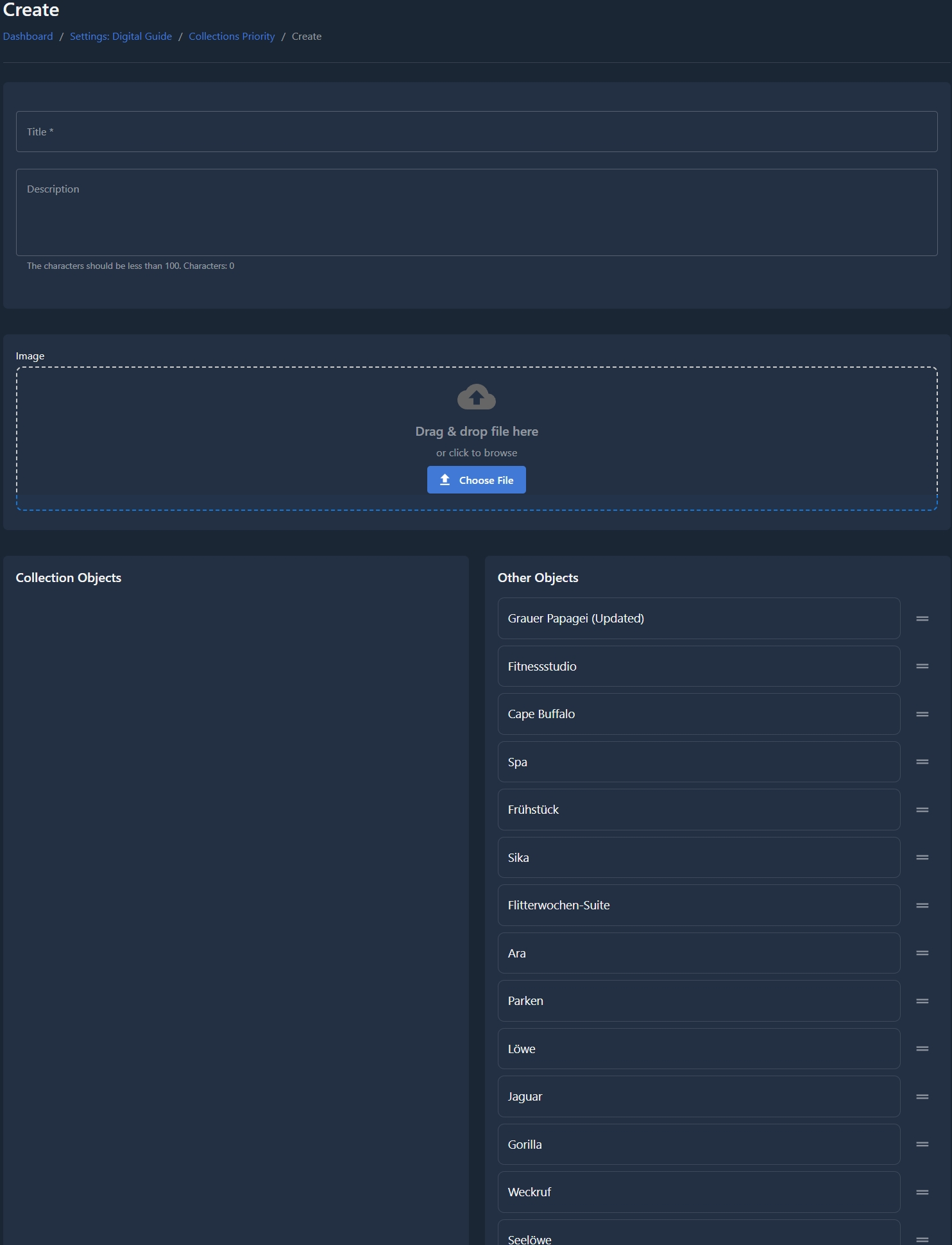952x1245 pixels.
Task: Click the reorder handle icon beside Spa
Action: click(x=922, y=762)
